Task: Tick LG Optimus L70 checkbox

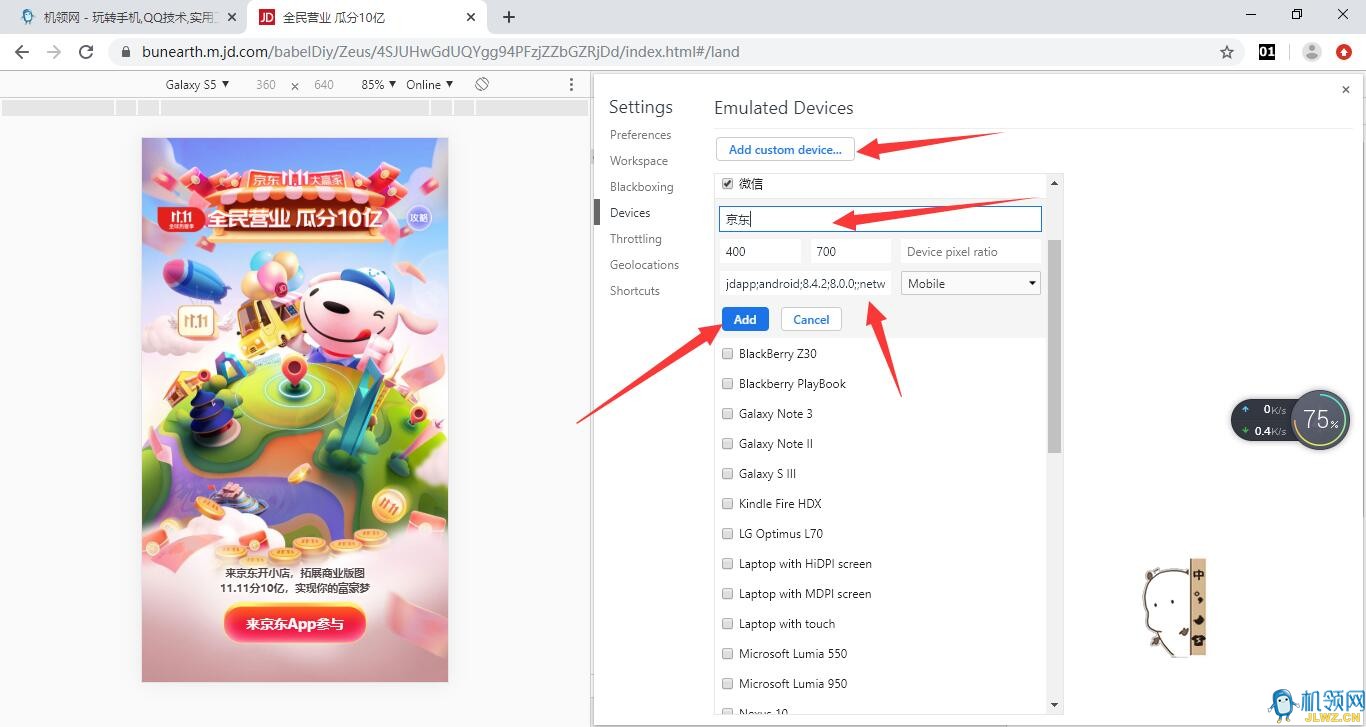Action: pyautogui.click(x=727, y=534)
